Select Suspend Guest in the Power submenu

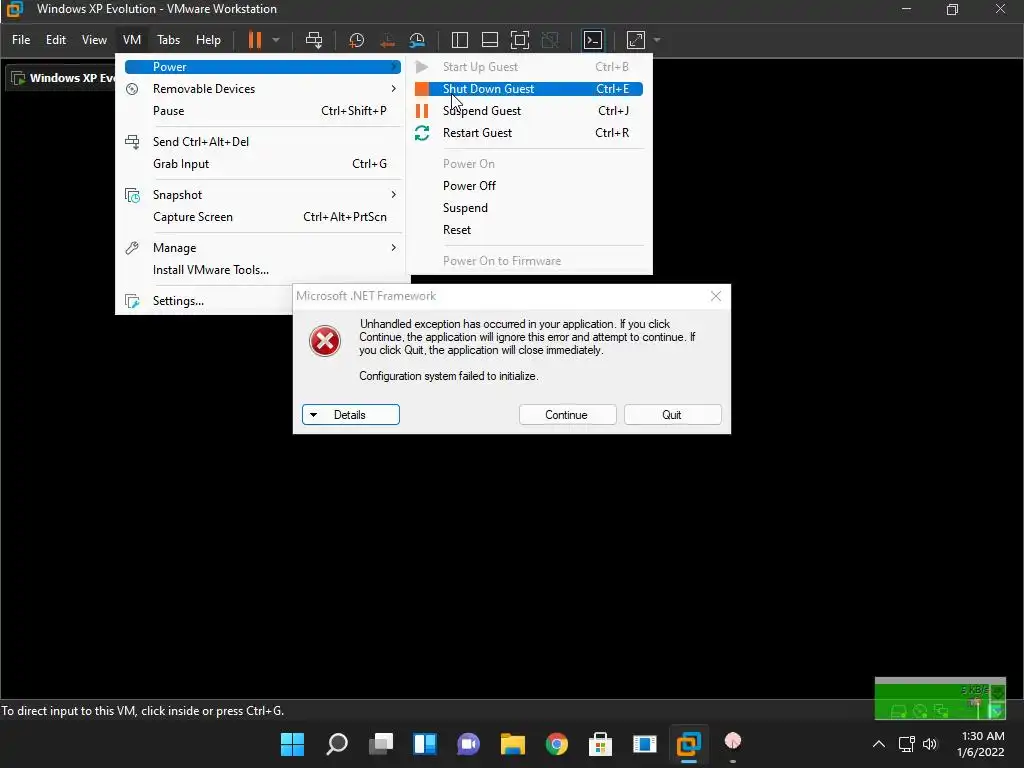pyautogui.click(x=528, y=111)
